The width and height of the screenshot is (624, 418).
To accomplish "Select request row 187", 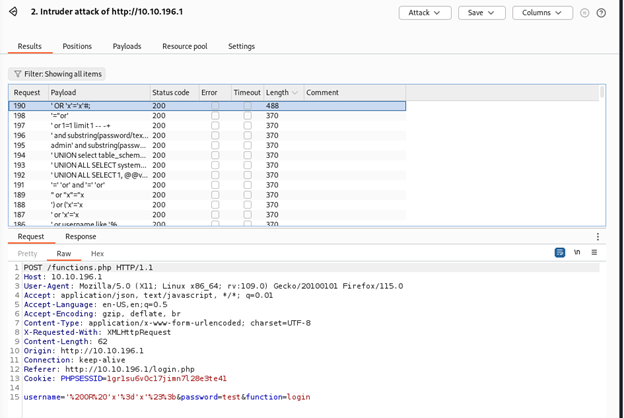I will point(207,215).
